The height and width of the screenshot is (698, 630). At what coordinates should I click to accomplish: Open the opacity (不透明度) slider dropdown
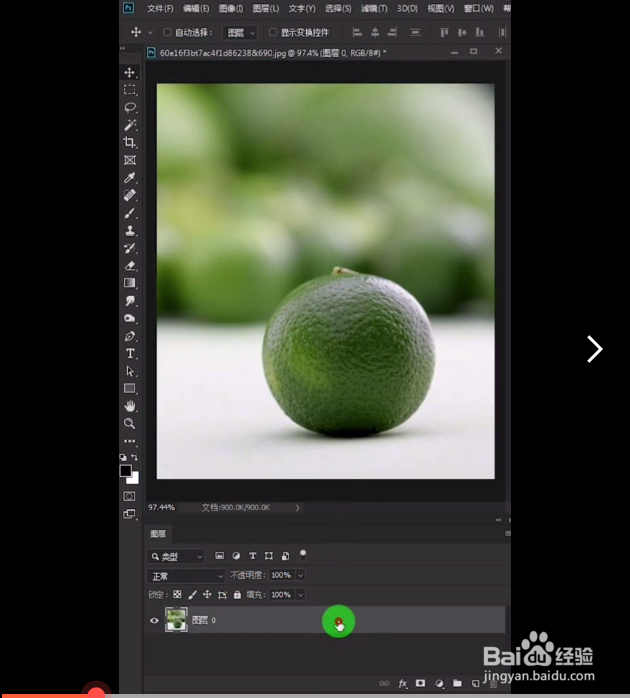pos(301,575)
